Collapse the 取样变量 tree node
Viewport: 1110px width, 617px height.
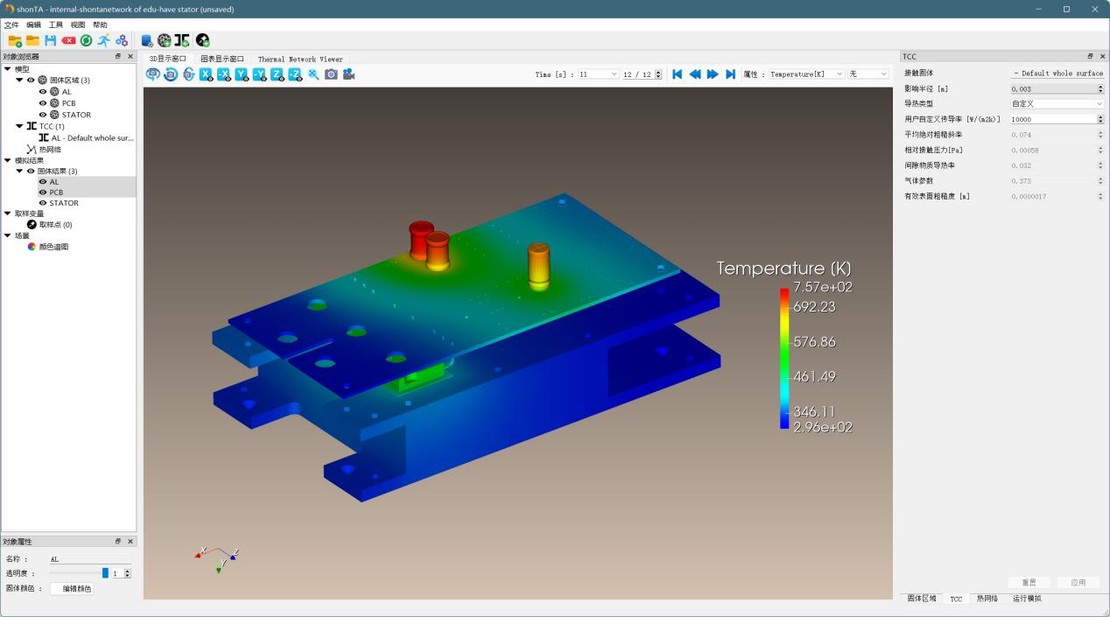point(8,213)
